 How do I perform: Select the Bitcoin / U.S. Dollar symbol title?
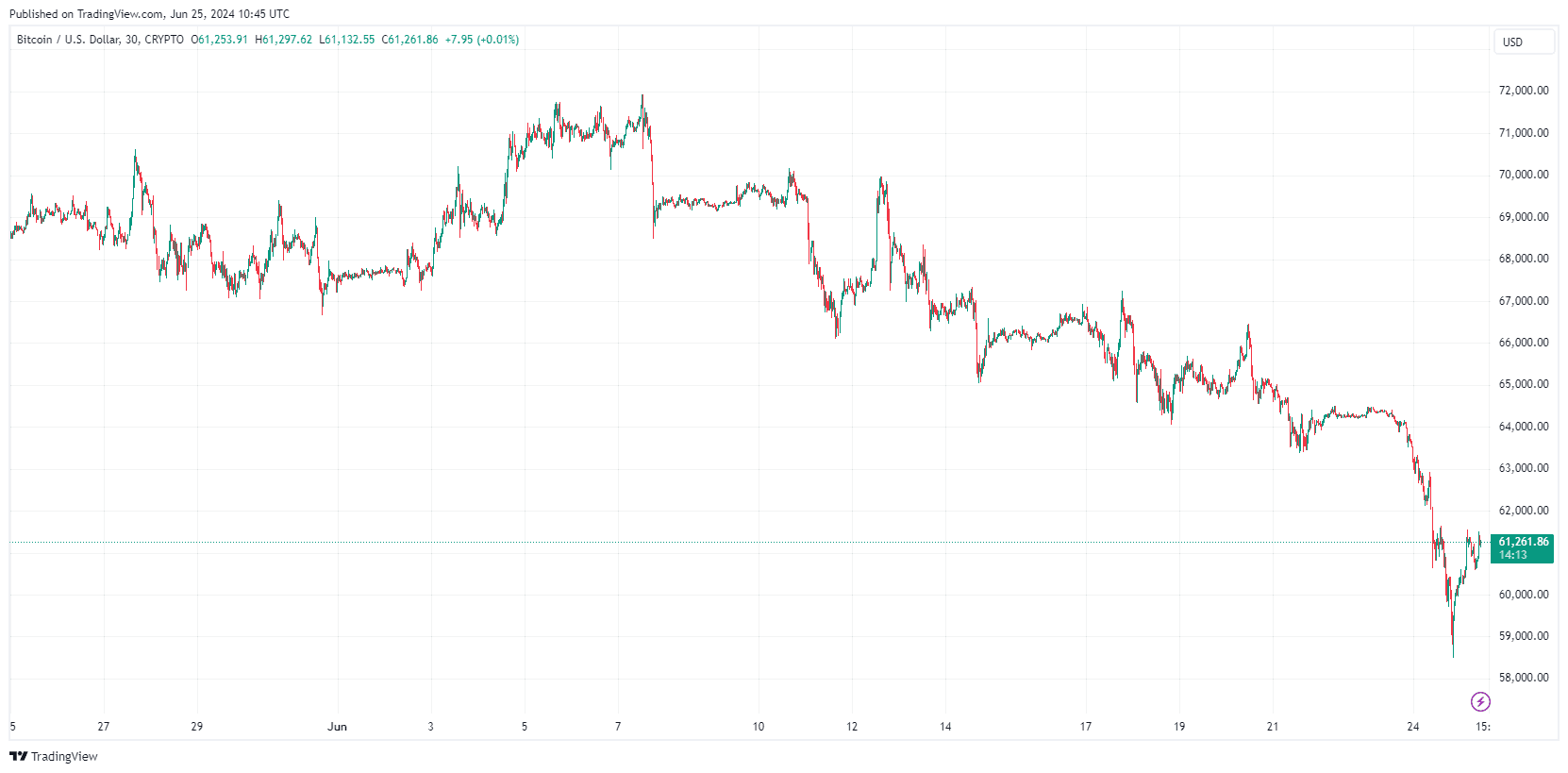click(100, 40)
